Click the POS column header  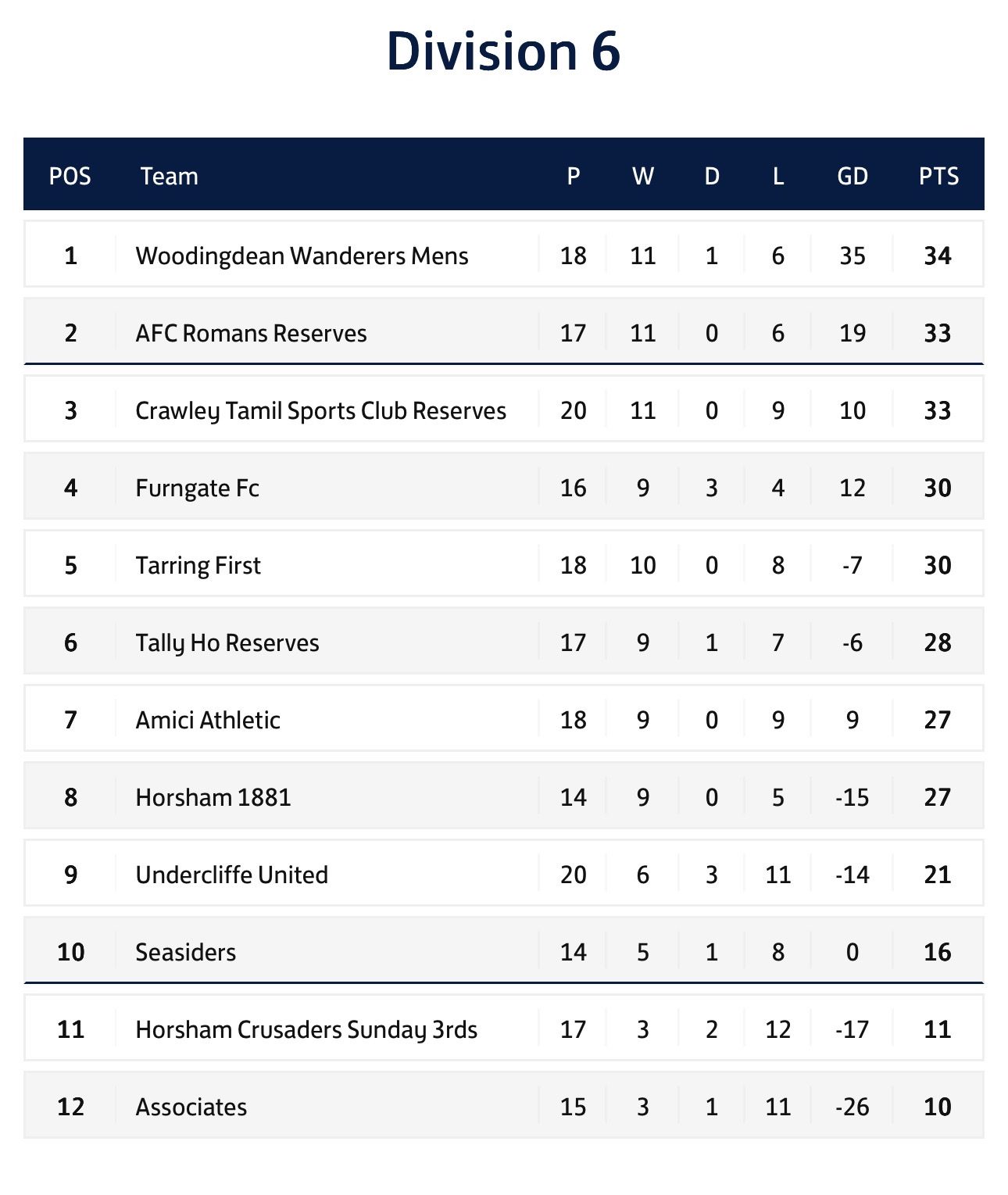pyautogui.click(x=70, y=176)
